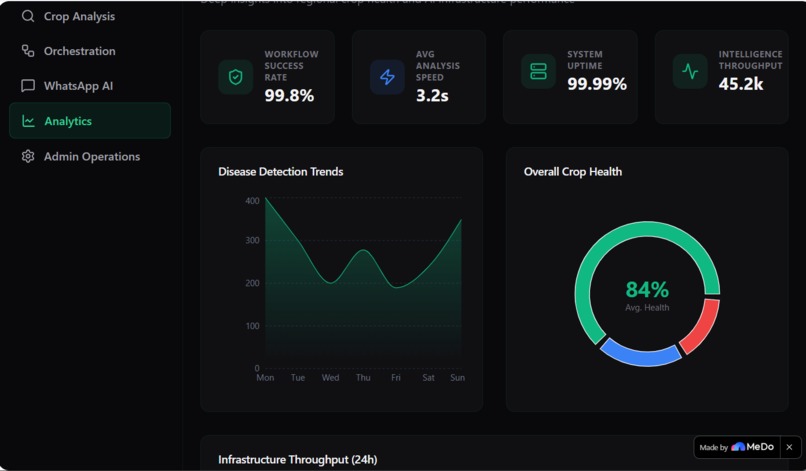Screen dimensions: 806x471
Task: Click the 400 y-axis label
Action: (252, 201)
